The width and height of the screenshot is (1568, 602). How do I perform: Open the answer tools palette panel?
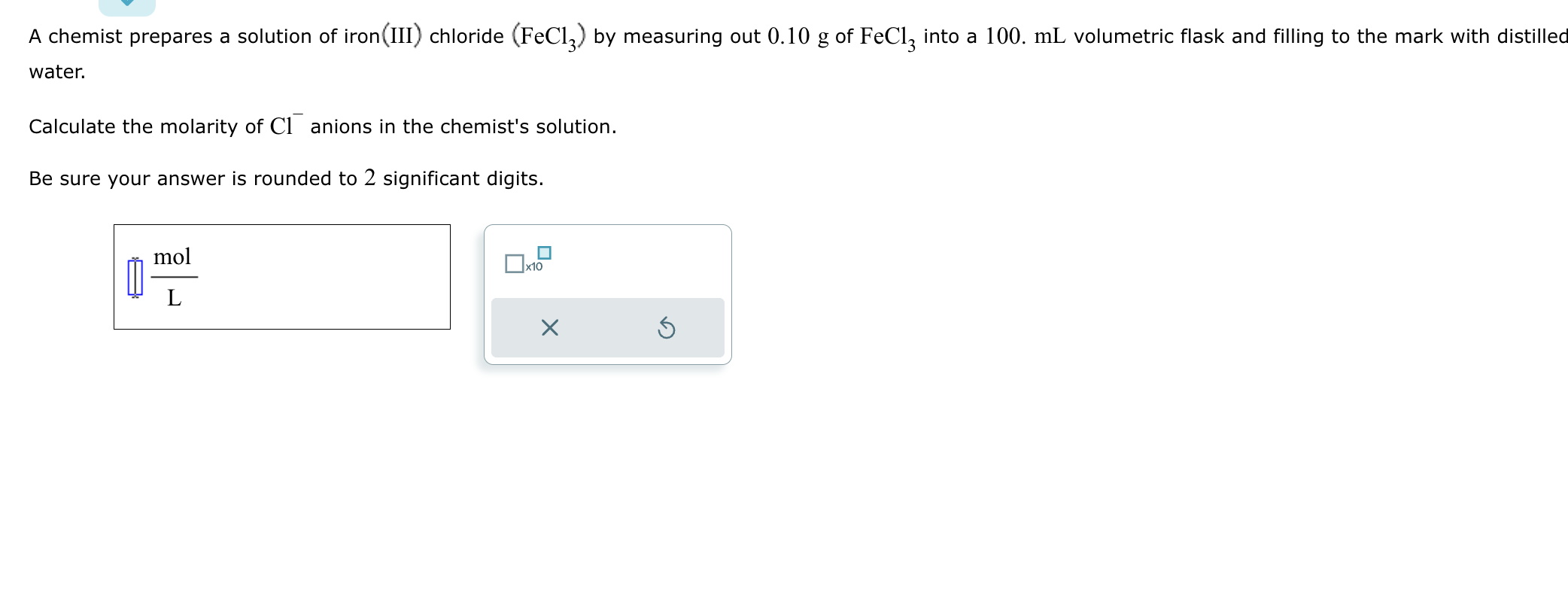606,293
